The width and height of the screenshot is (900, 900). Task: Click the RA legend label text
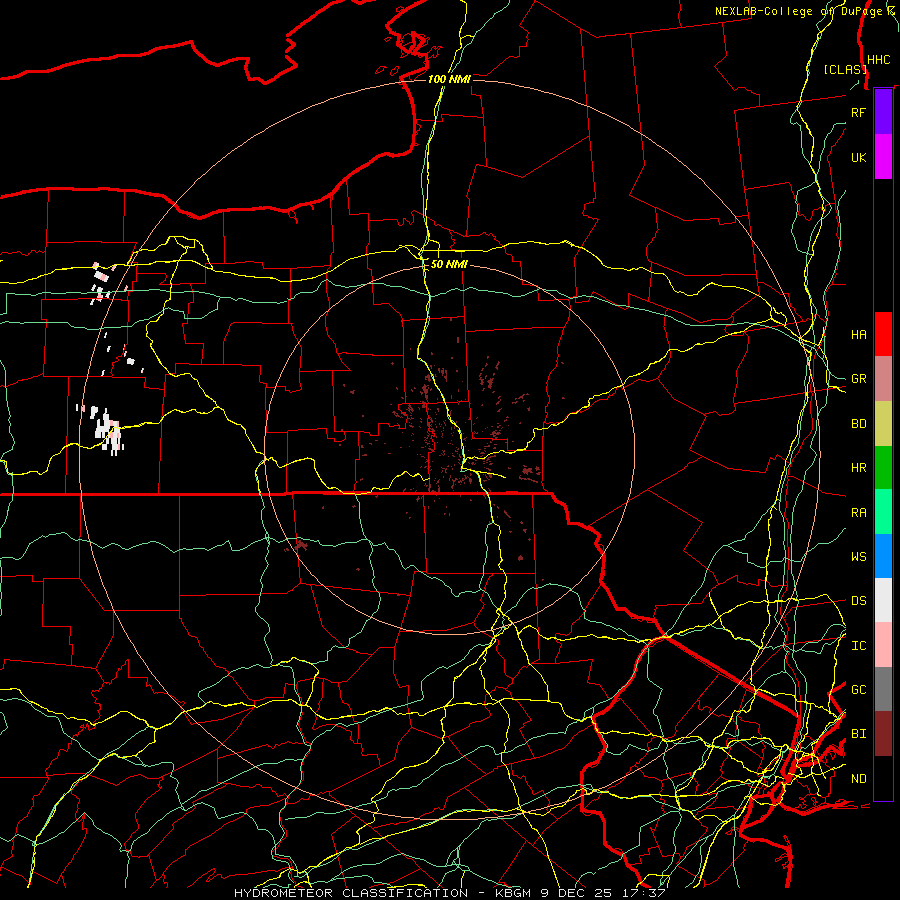pyautogui.click(x=858, y=513)
